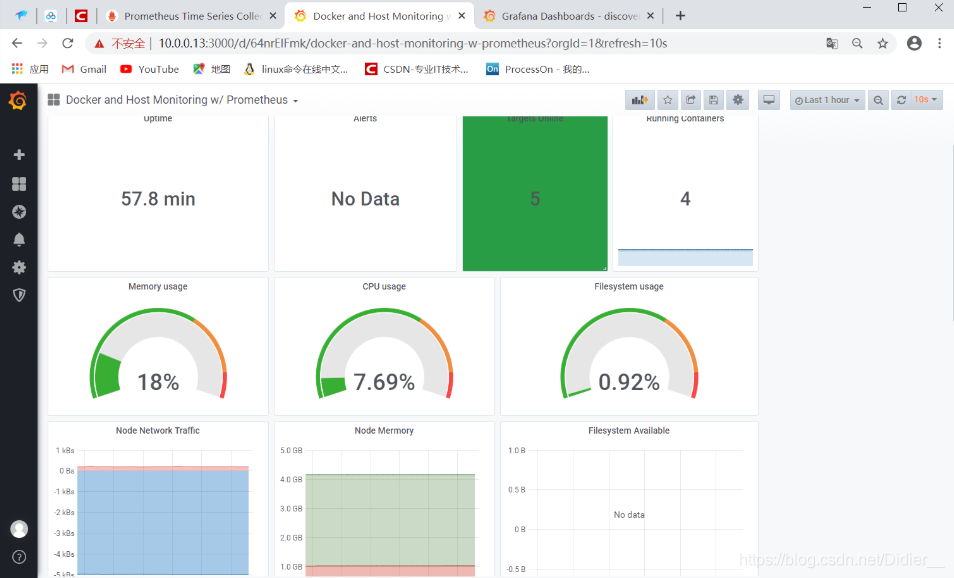Switch to the pinned cloud icon tab
The width and height of the screenshot is (954, 578).
(x=51, y=16)
